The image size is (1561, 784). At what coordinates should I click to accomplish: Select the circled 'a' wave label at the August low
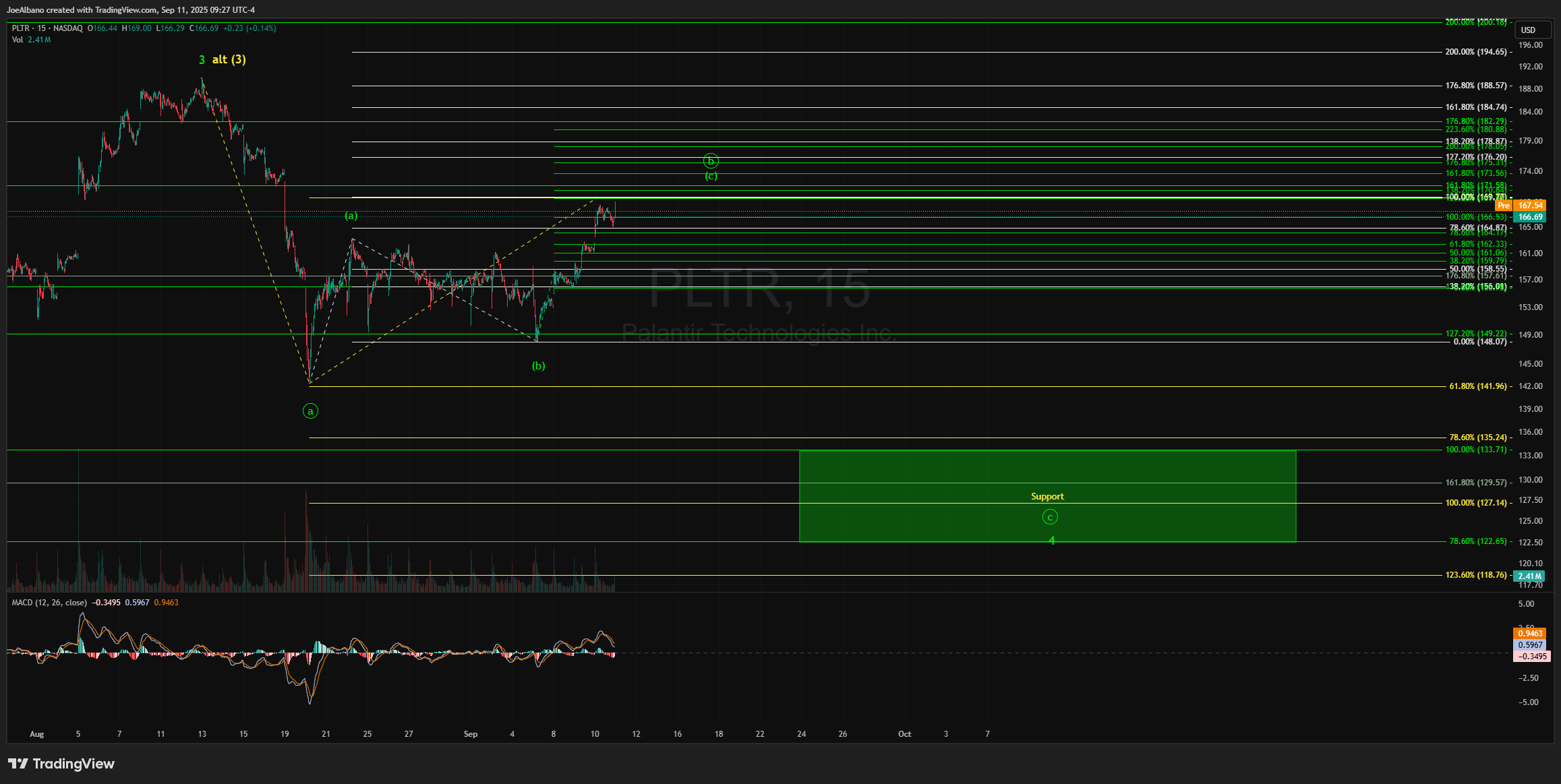tap(310, 411)
